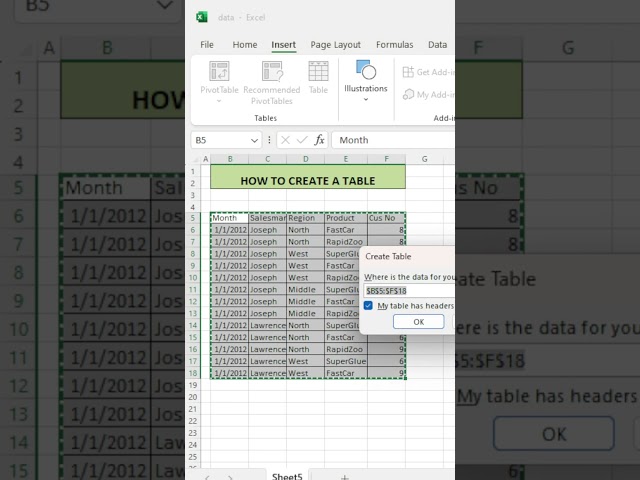Click the SuperGlue cell in row 17
The width and height of the screenshot is (640, 480).
click(346, 361)
